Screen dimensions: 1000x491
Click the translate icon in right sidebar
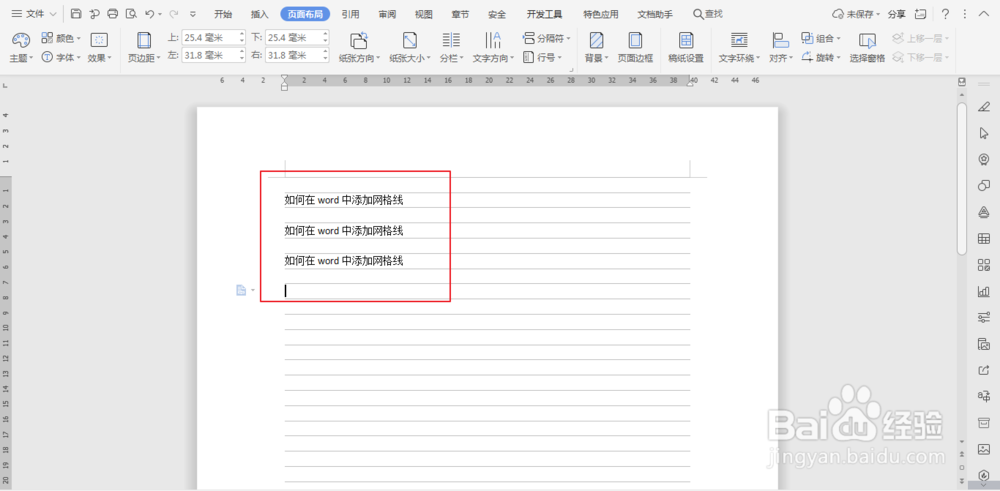tap(983, 397)
